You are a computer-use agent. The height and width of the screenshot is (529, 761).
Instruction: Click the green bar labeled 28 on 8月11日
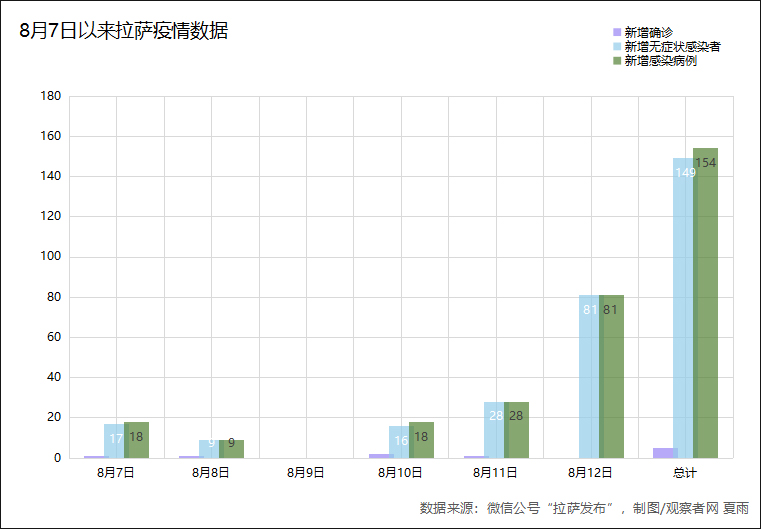pos(516,430)
